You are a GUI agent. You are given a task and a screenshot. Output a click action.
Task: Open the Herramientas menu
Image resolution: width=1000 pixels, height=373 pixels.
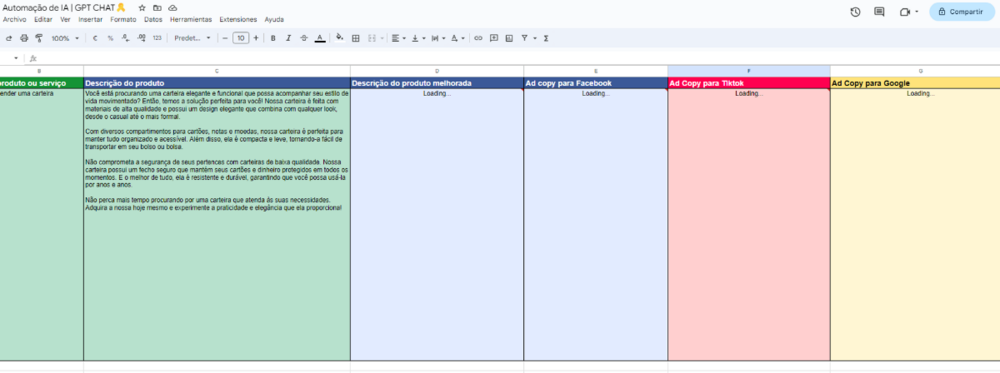[x=191, y=20]
